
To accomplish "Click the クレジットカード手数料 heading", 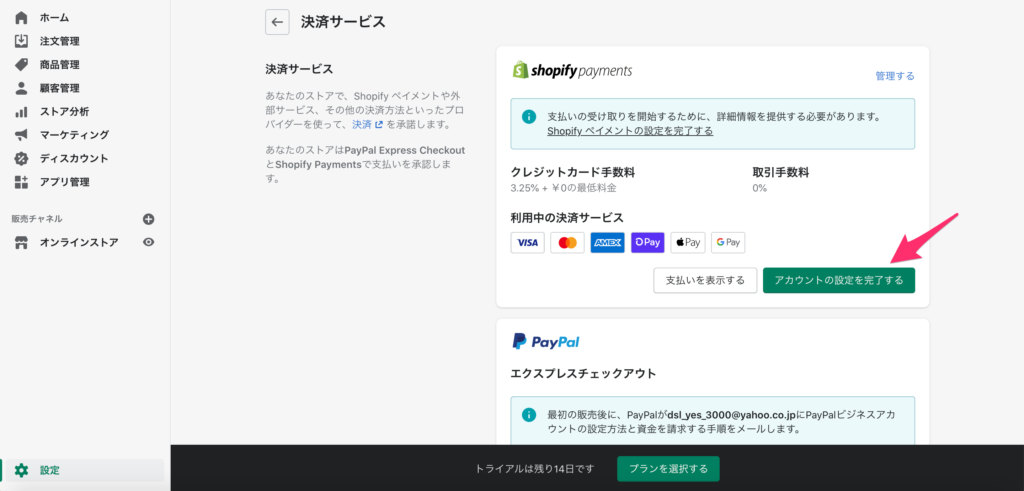I will (573, 173).
